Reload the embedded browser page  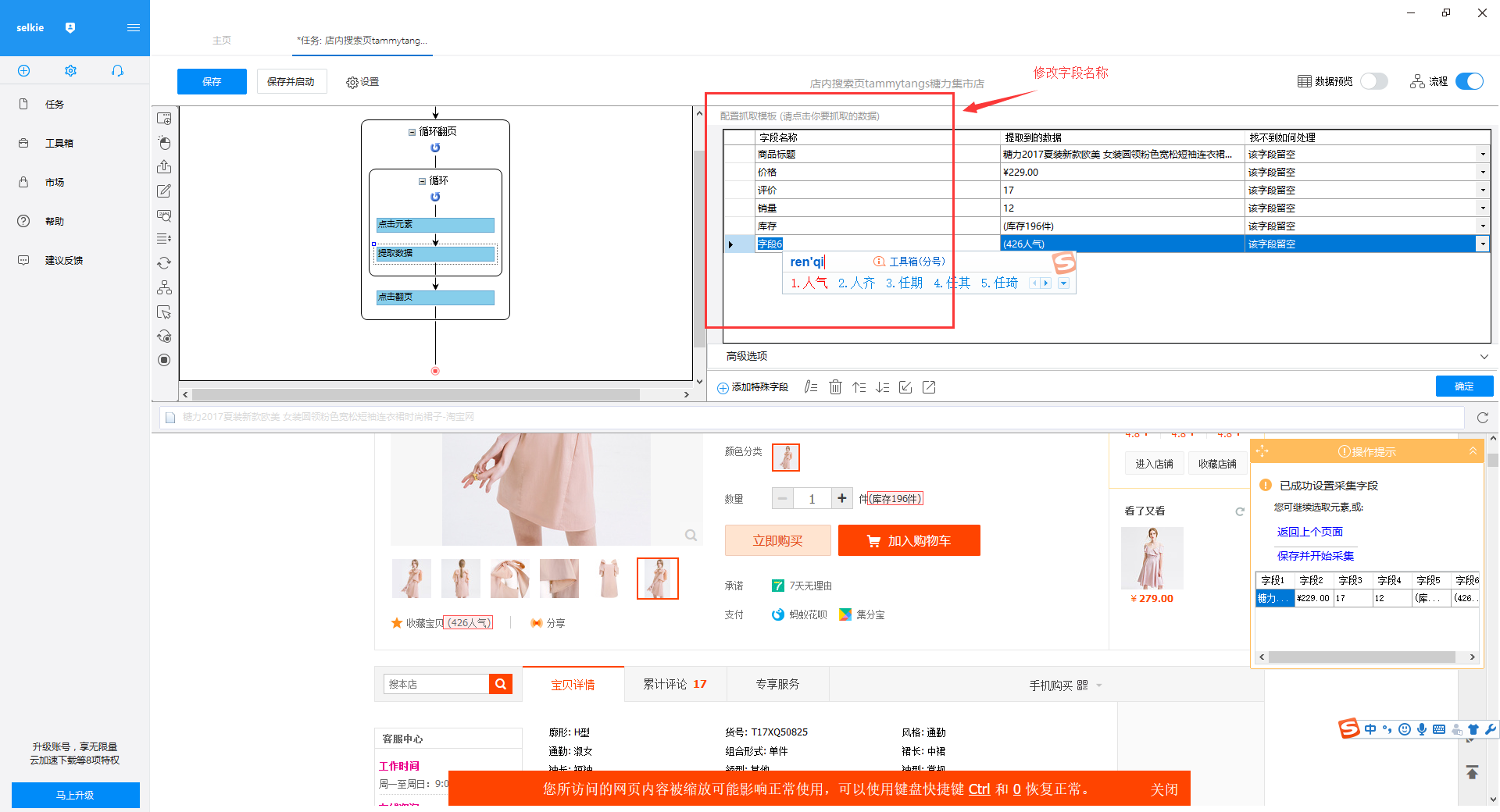pyautogui.click(x=1482, y=418)
